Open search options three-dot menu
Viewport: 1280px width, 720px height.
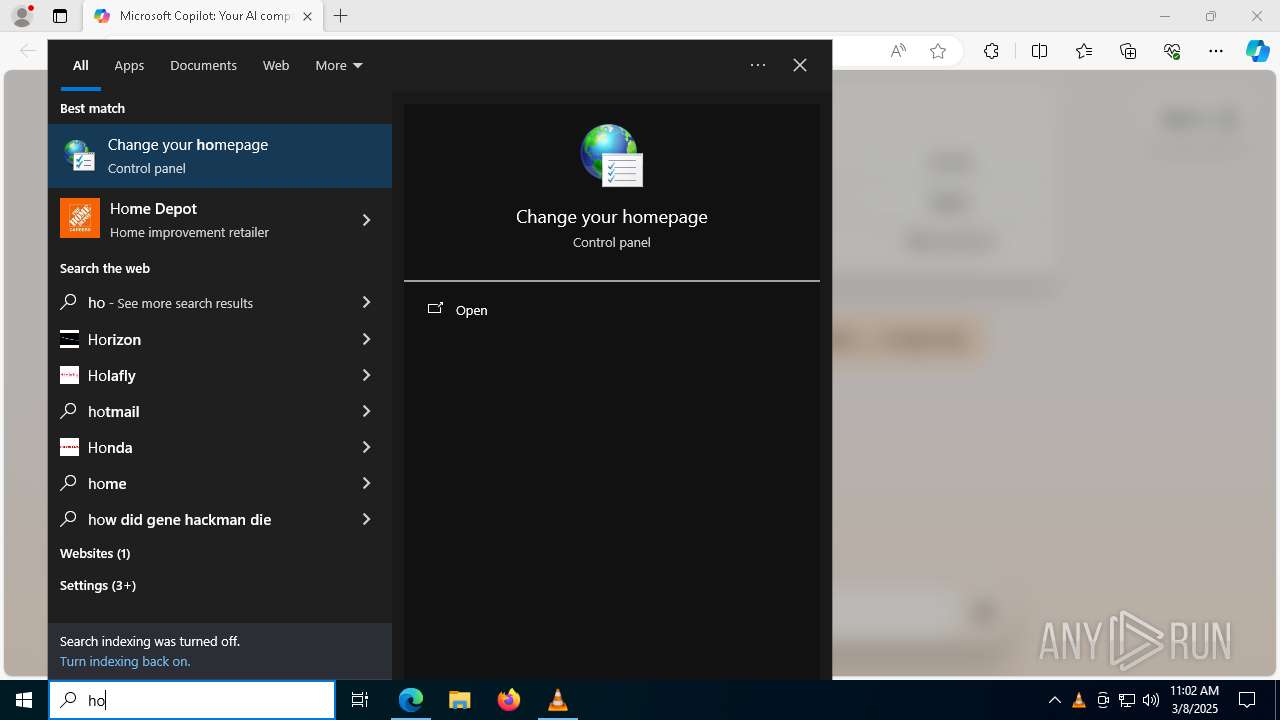pos(758,65)
